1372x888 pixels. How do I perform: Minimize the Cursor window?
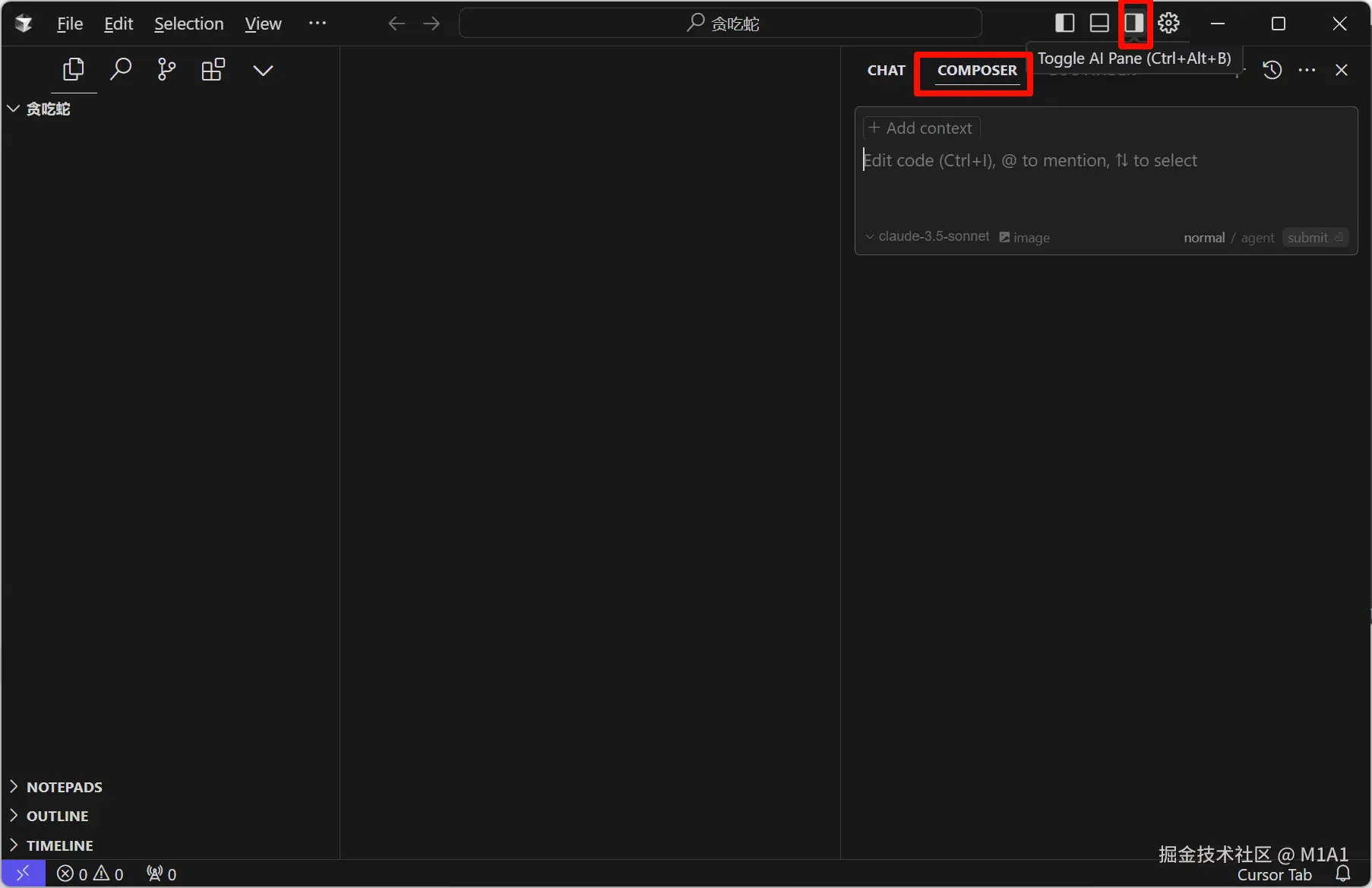(1218, 24)
